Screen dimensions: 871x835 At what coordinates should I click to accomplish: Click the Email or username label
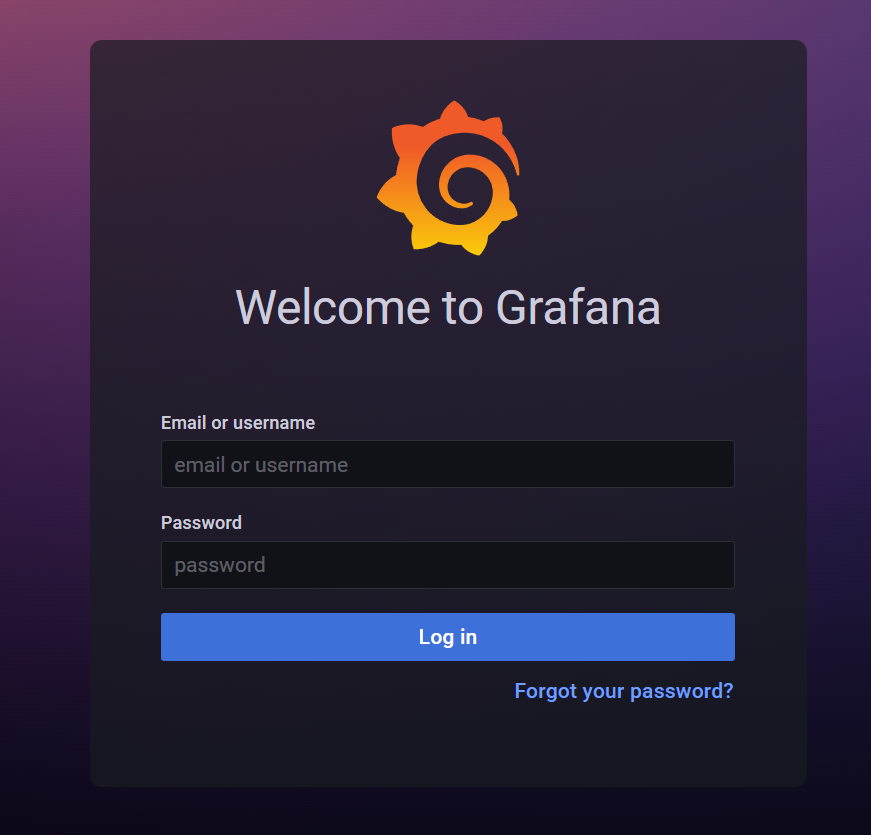click(x=238, y=423)
